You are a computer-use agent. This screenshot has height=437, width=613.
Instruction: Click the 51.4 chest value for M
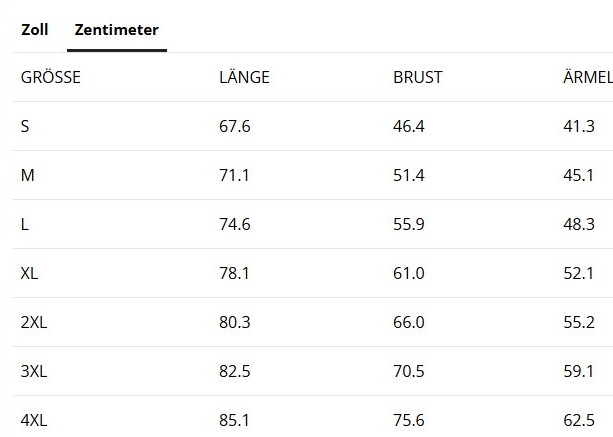click(x=409, y=175)
